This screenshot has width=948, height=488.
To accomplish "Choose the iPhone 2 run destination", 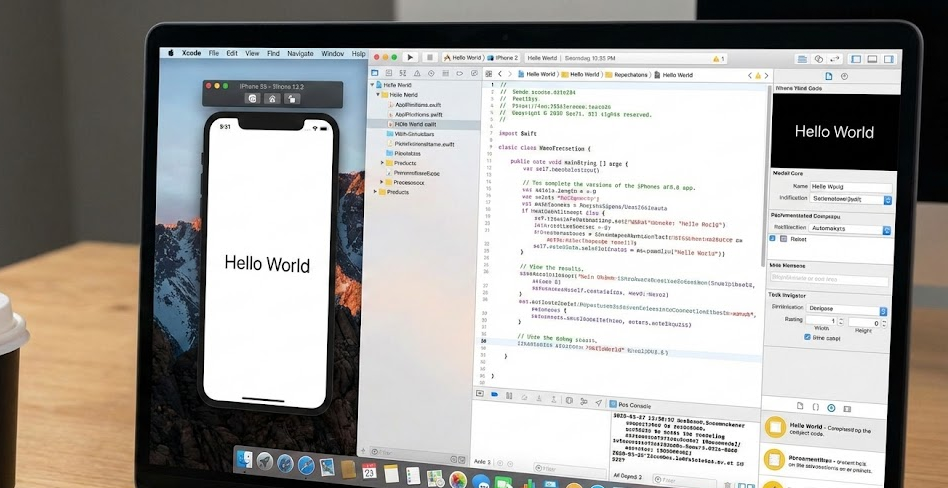I will click(x=503, y=58).
